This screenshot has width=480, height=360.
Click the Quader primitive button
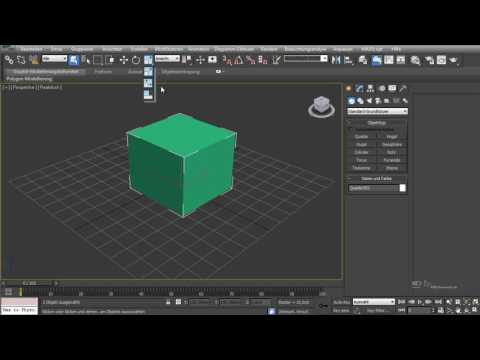tap(361, 137)
